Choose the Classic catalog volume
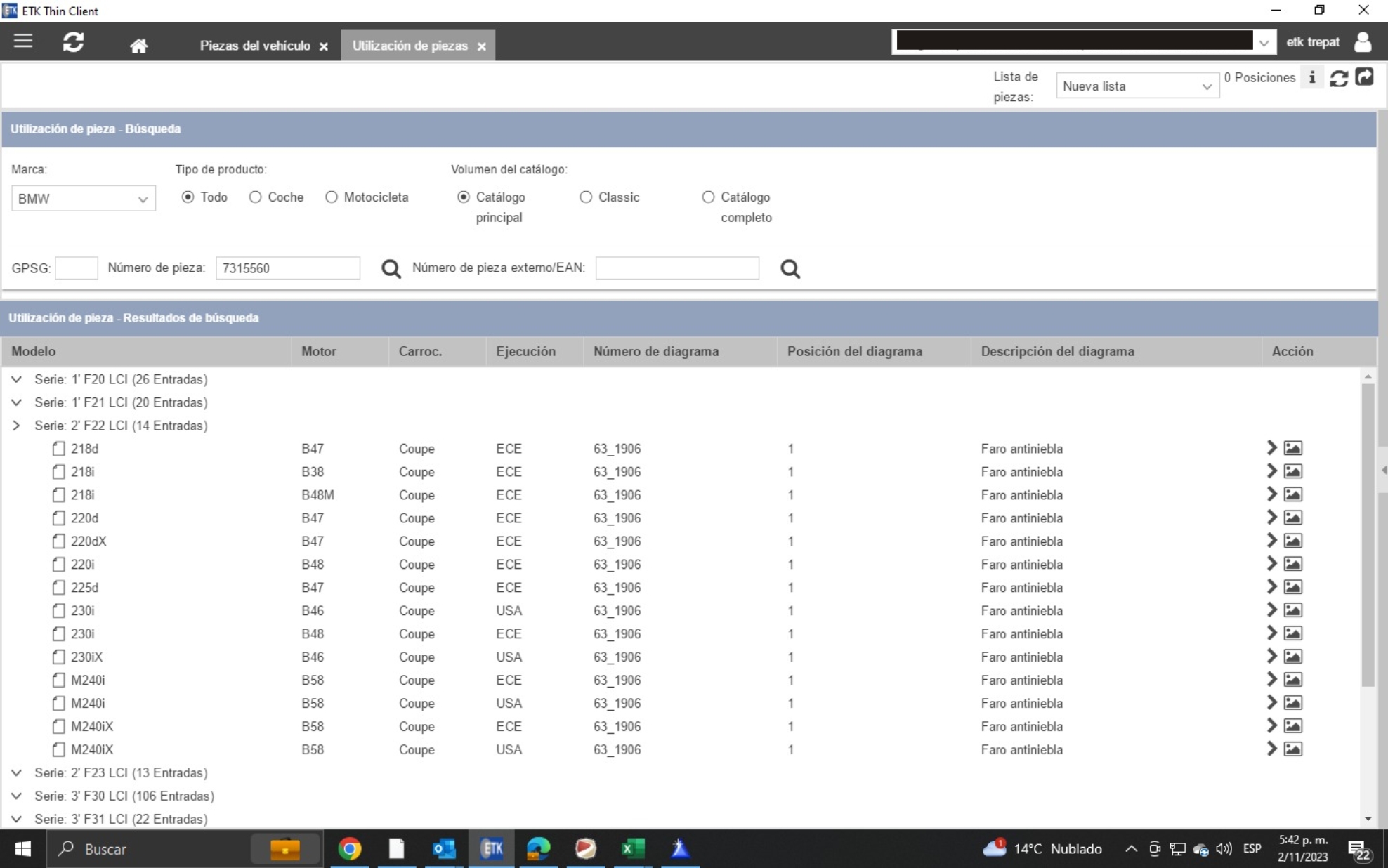The image size is (1388, 868). pyautogui.click(x=586, y=197)
